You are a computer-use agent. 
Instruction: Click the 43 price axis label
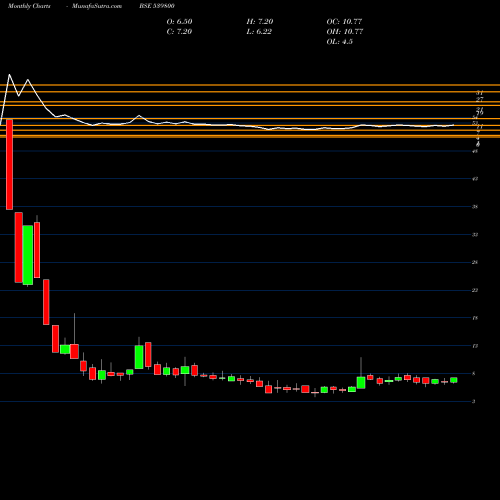click(475, 179)
